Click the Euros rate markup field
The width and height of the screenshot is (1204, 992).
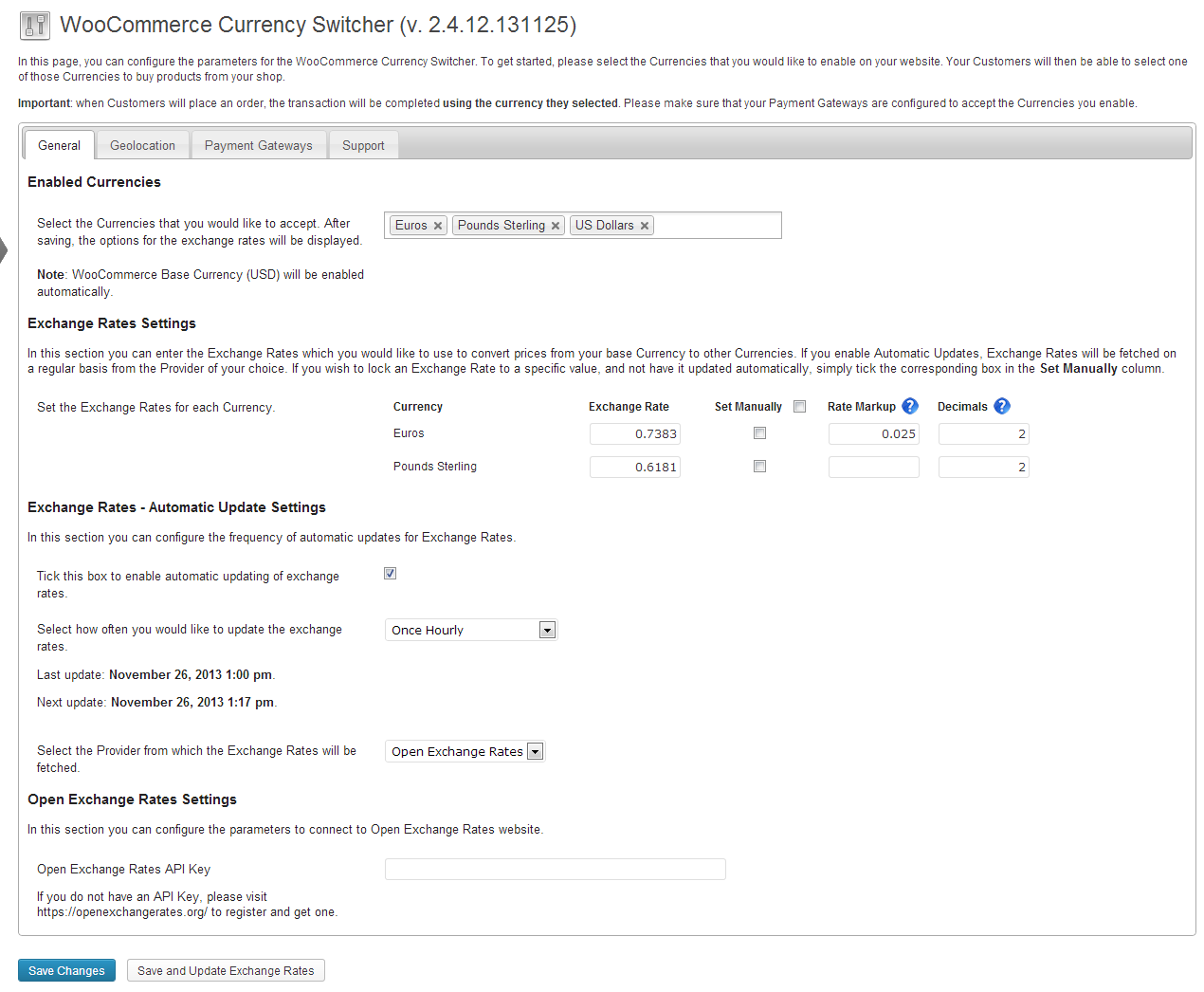click(x=874, y=434)
